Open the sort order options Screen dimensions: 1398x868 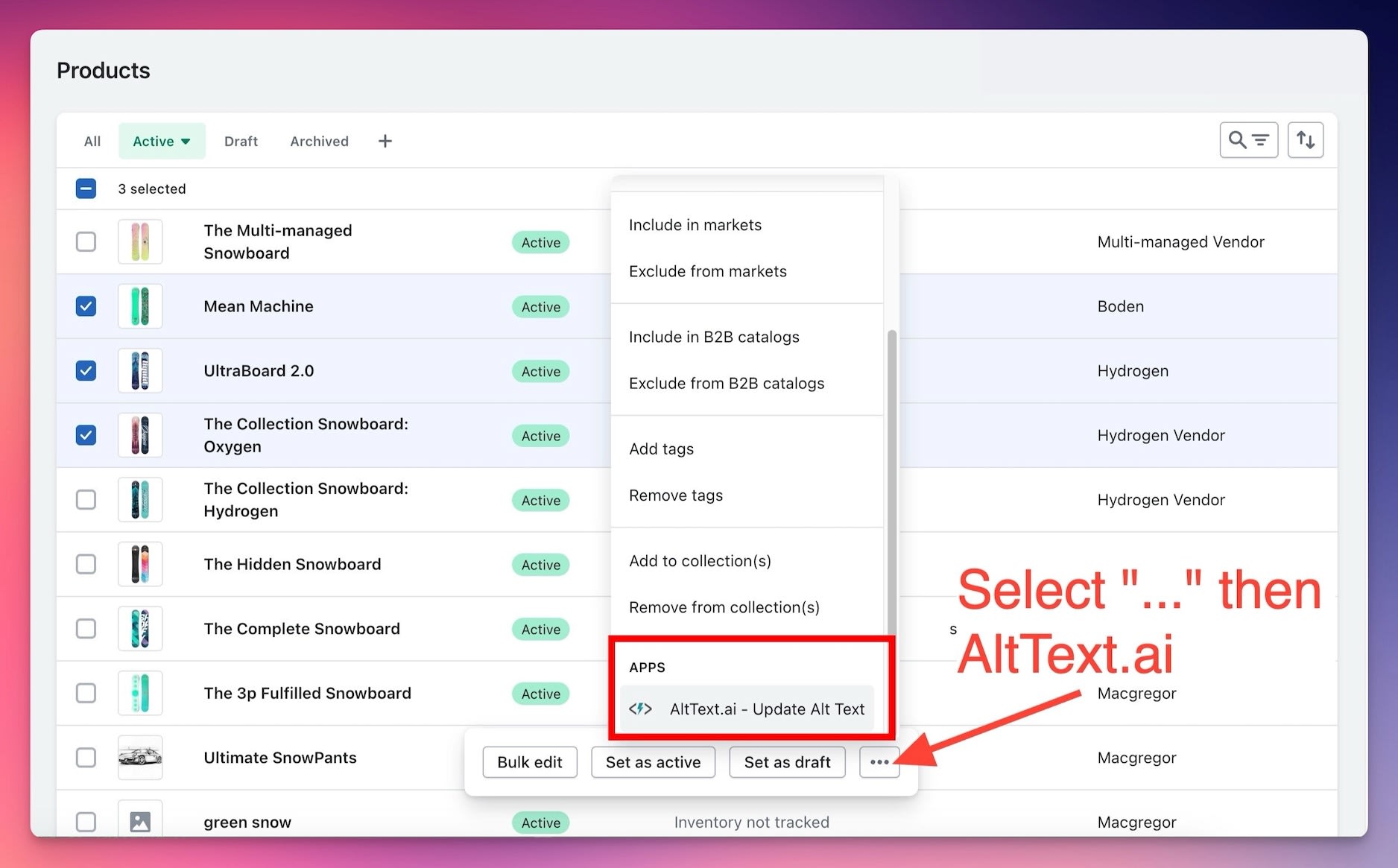(x=1305, y=140)
